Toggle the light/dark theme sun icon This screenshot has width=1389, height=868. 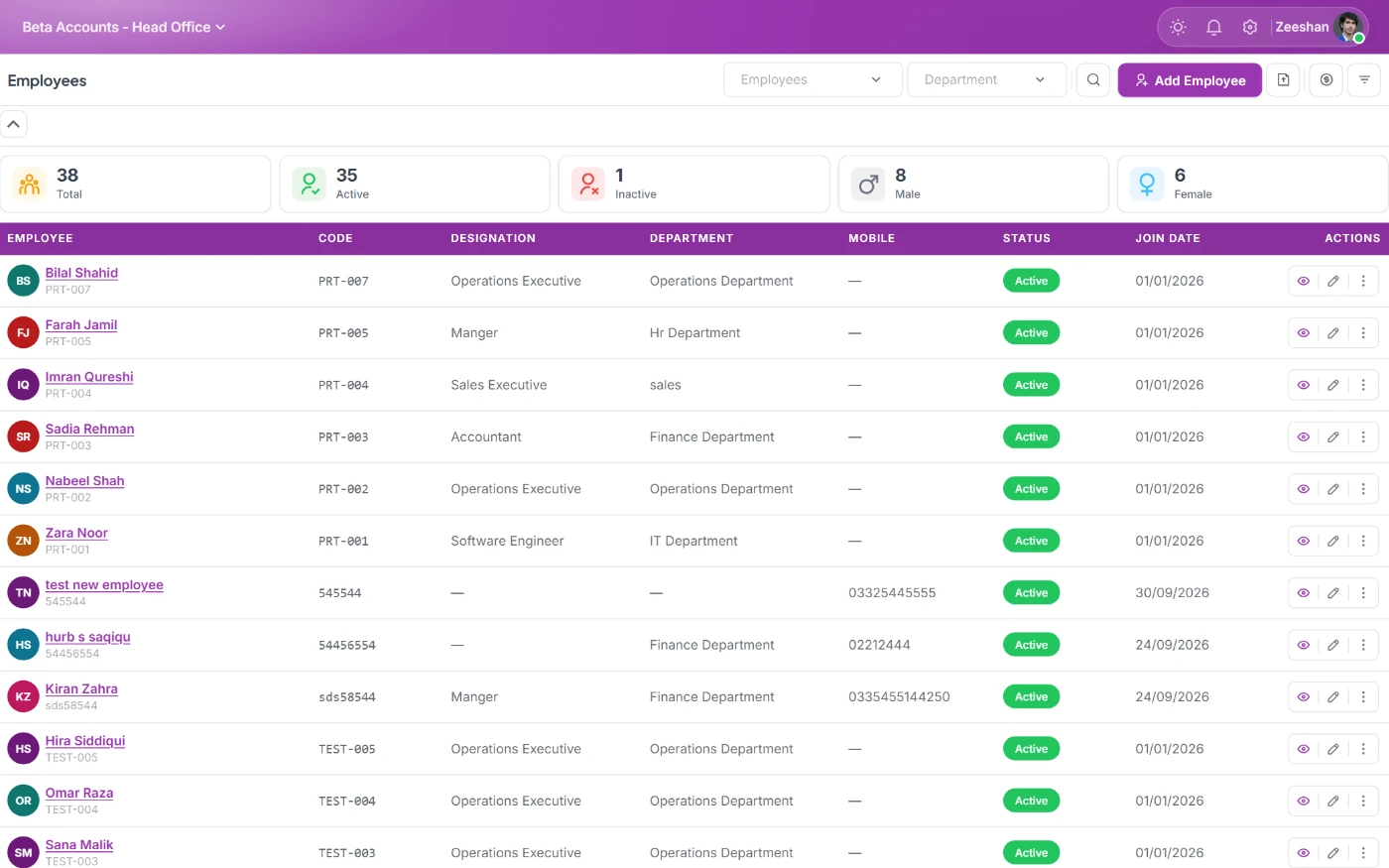pyautogui.click(x=1178, y=27)
